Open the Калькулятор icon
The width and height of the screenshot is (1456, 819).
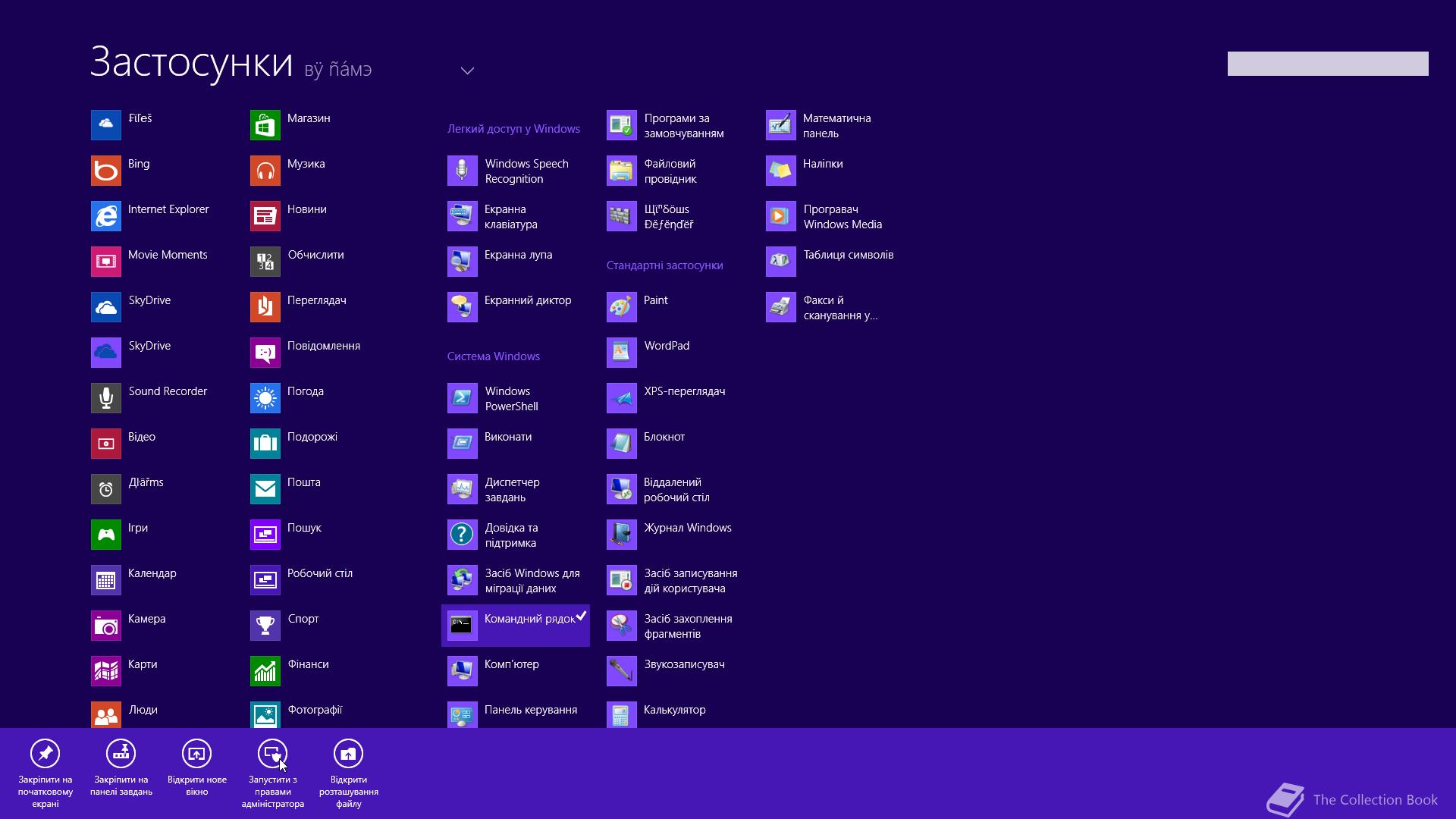click(x=622, y=714)
